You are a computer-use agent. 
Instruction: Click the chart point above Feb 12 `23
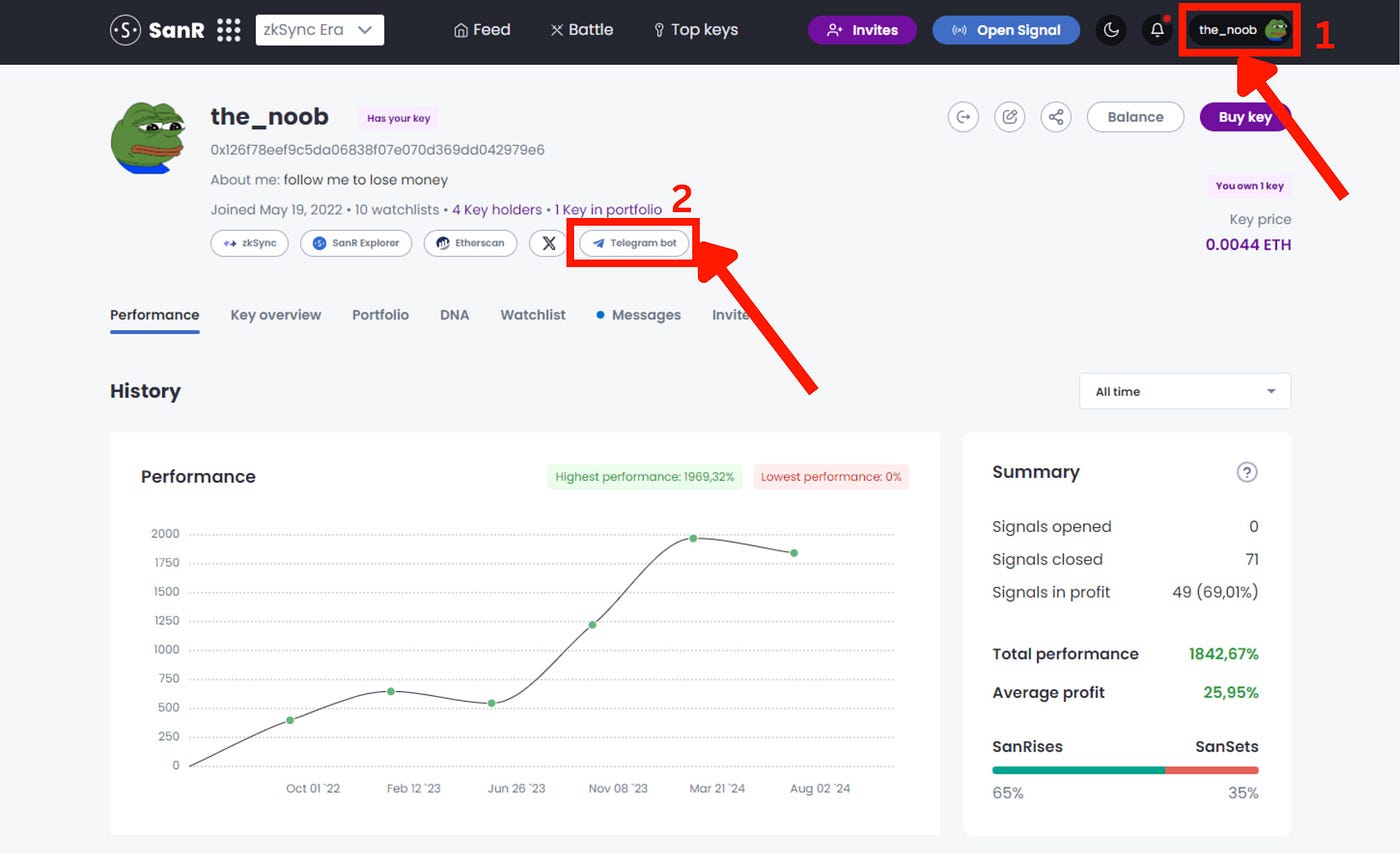point(391,691)
